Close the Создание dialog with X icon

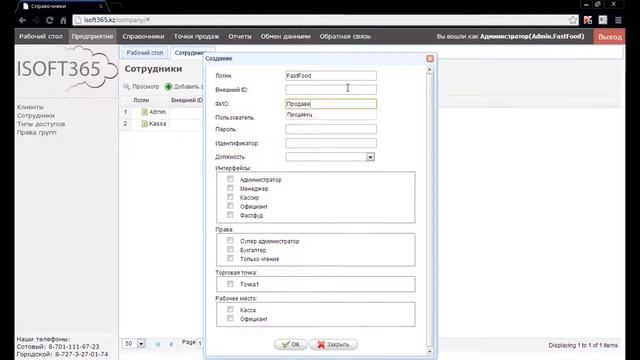[430, 59]
